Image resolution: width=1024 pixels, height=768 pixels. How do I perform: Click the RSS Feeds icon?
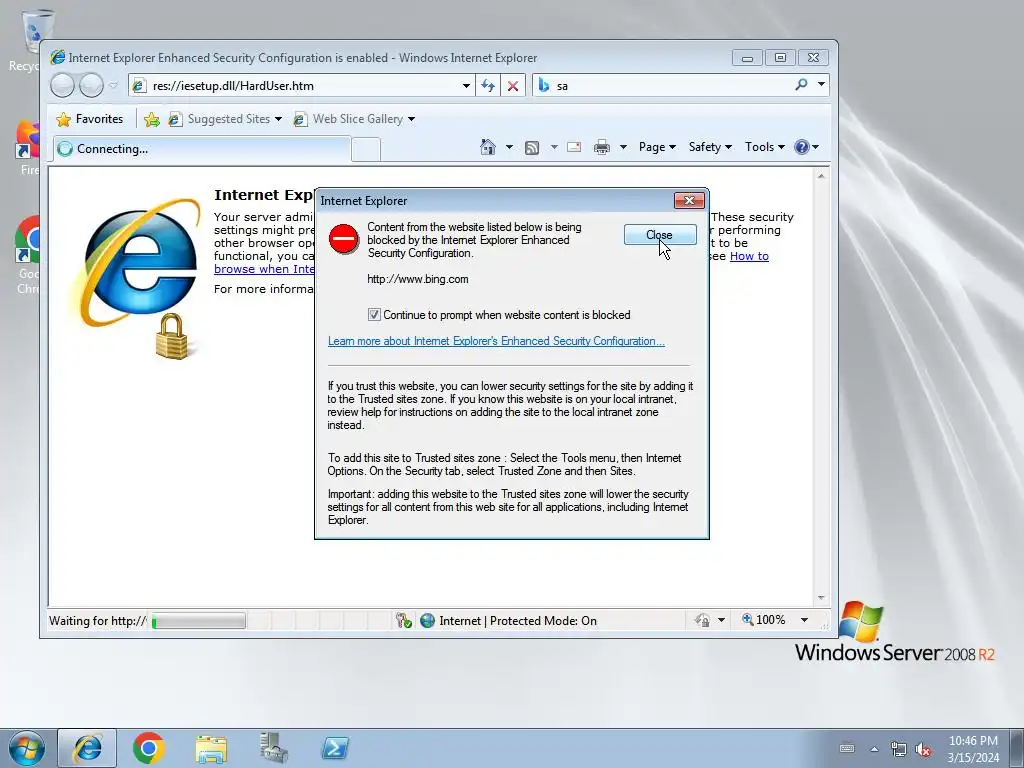pyautogui.click(x=532, y=148)
